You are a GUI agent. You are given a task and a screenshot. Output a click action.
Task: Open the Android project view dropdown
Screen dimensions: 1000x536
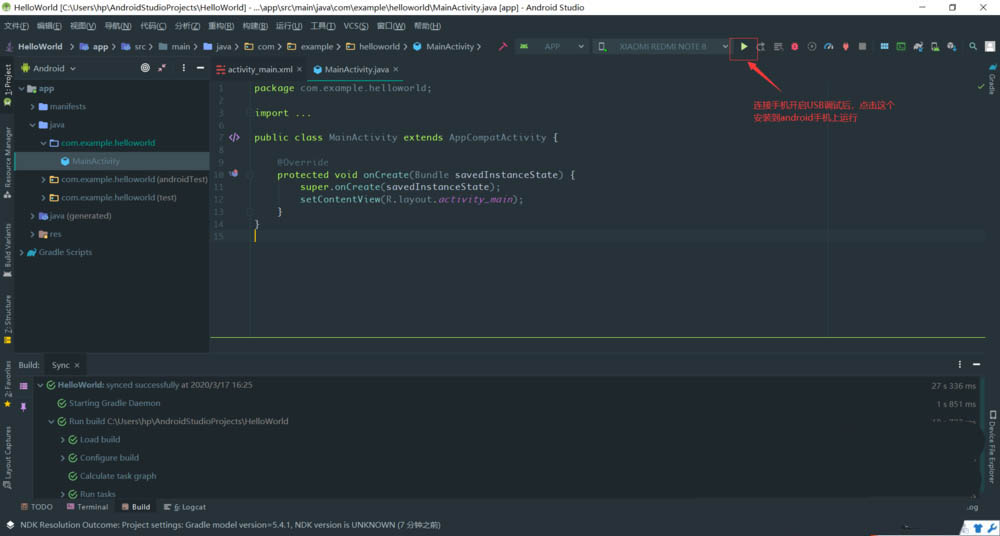[x=48, y=68]
